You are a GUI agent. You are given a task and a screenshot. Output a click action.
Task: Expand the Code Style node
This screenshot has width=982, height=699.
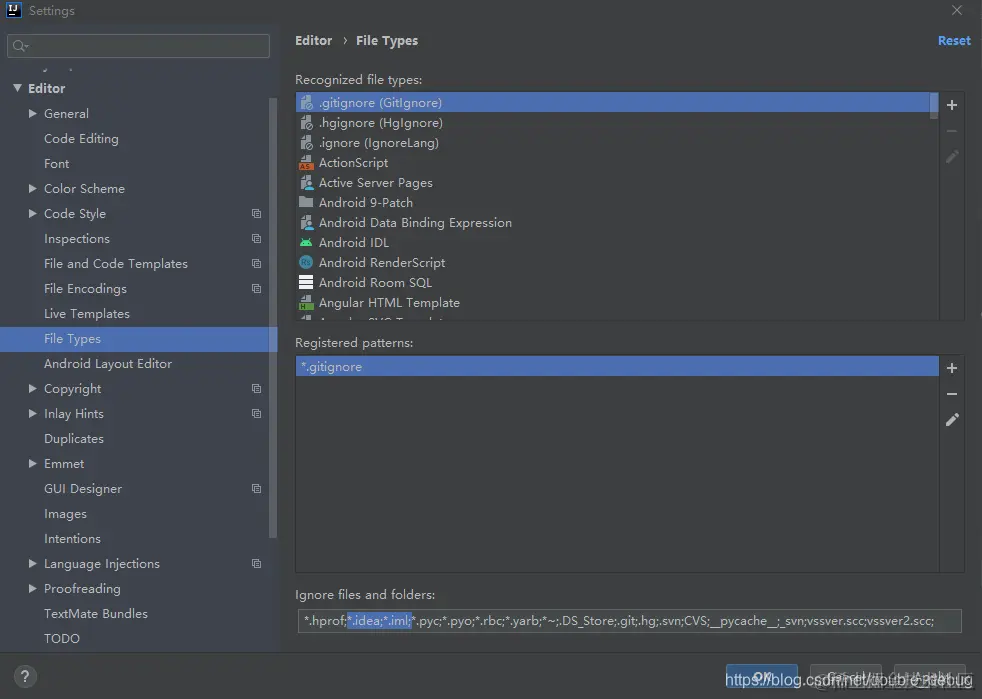33,214
